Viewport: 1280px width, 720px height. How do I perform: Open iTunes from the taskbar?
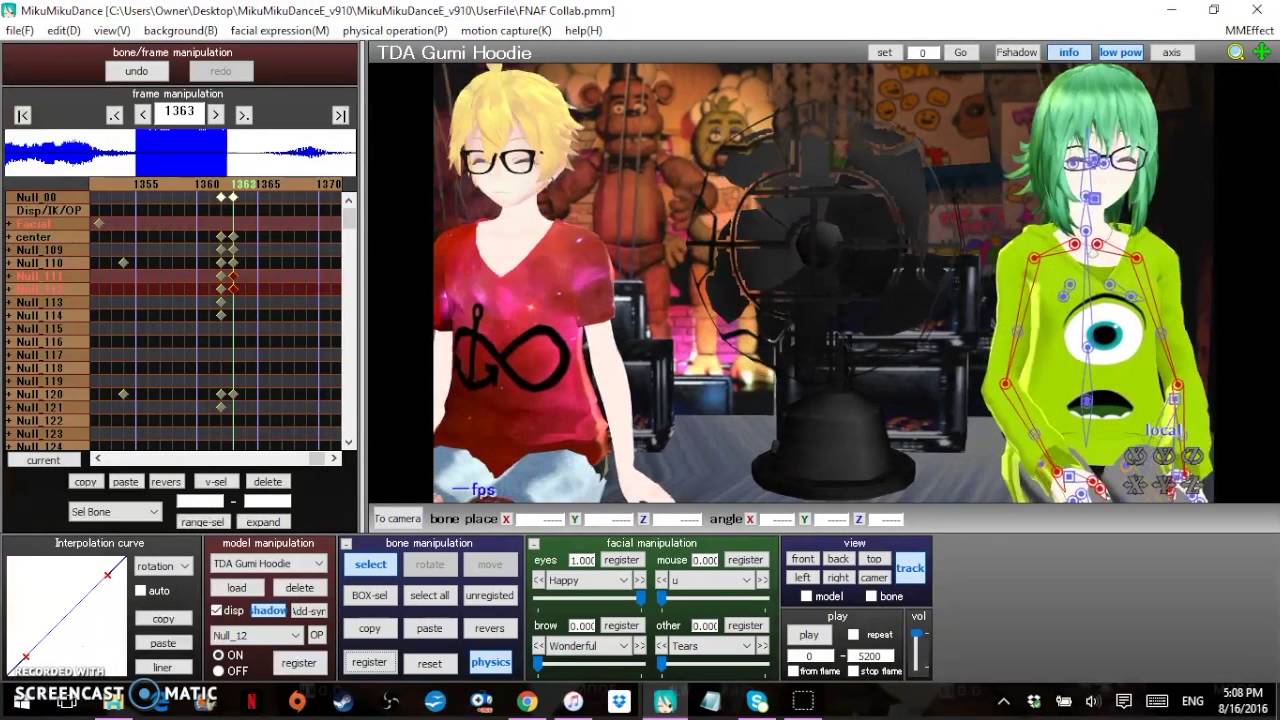click(x=573, y=701)
